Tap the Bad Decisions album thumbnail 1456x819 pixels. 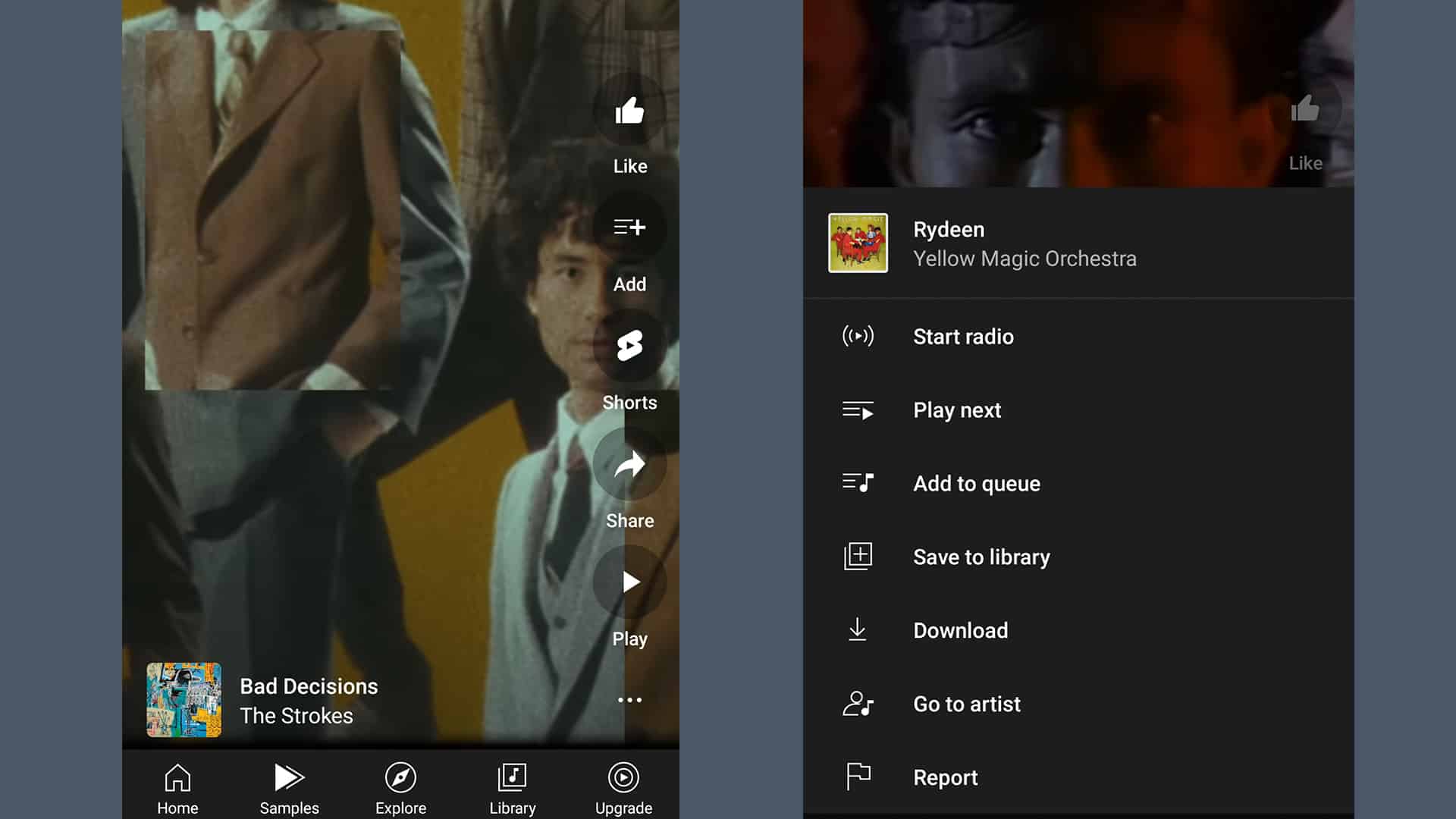click(x=184, y=700)
